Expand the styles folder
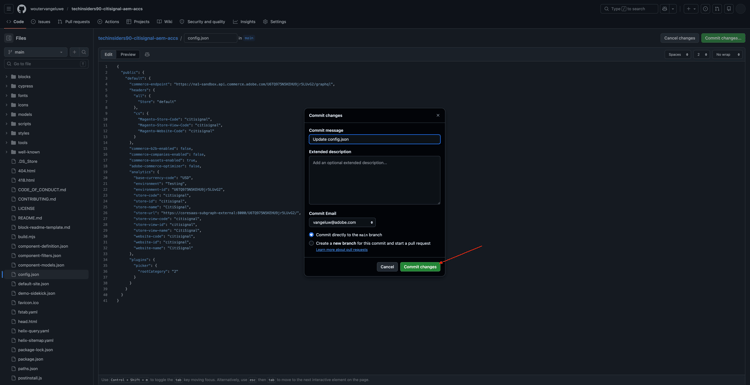Image resolution: width=750 pixels, height=385 pixels. click(23, 133)
